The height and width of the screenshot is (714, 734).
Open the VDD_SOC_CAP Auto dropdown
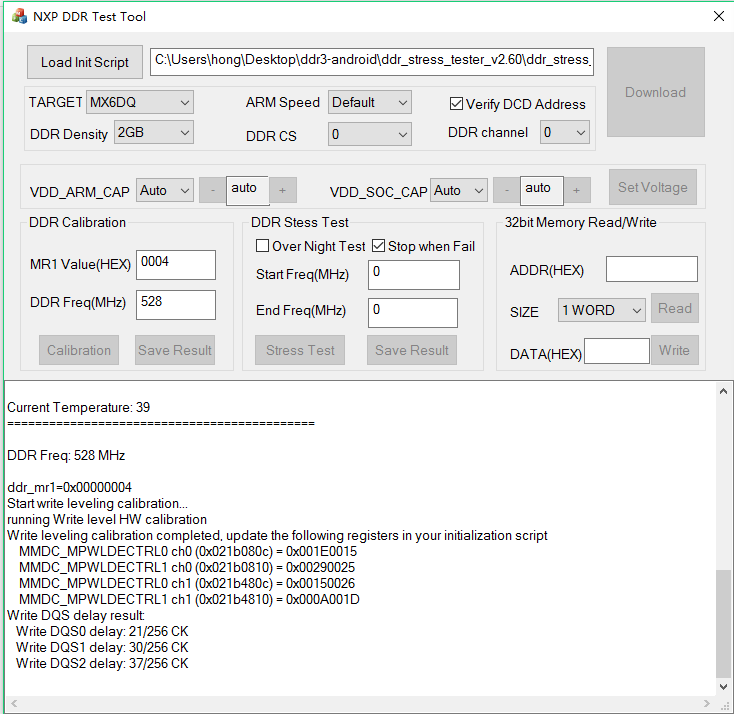pos(459,191)
